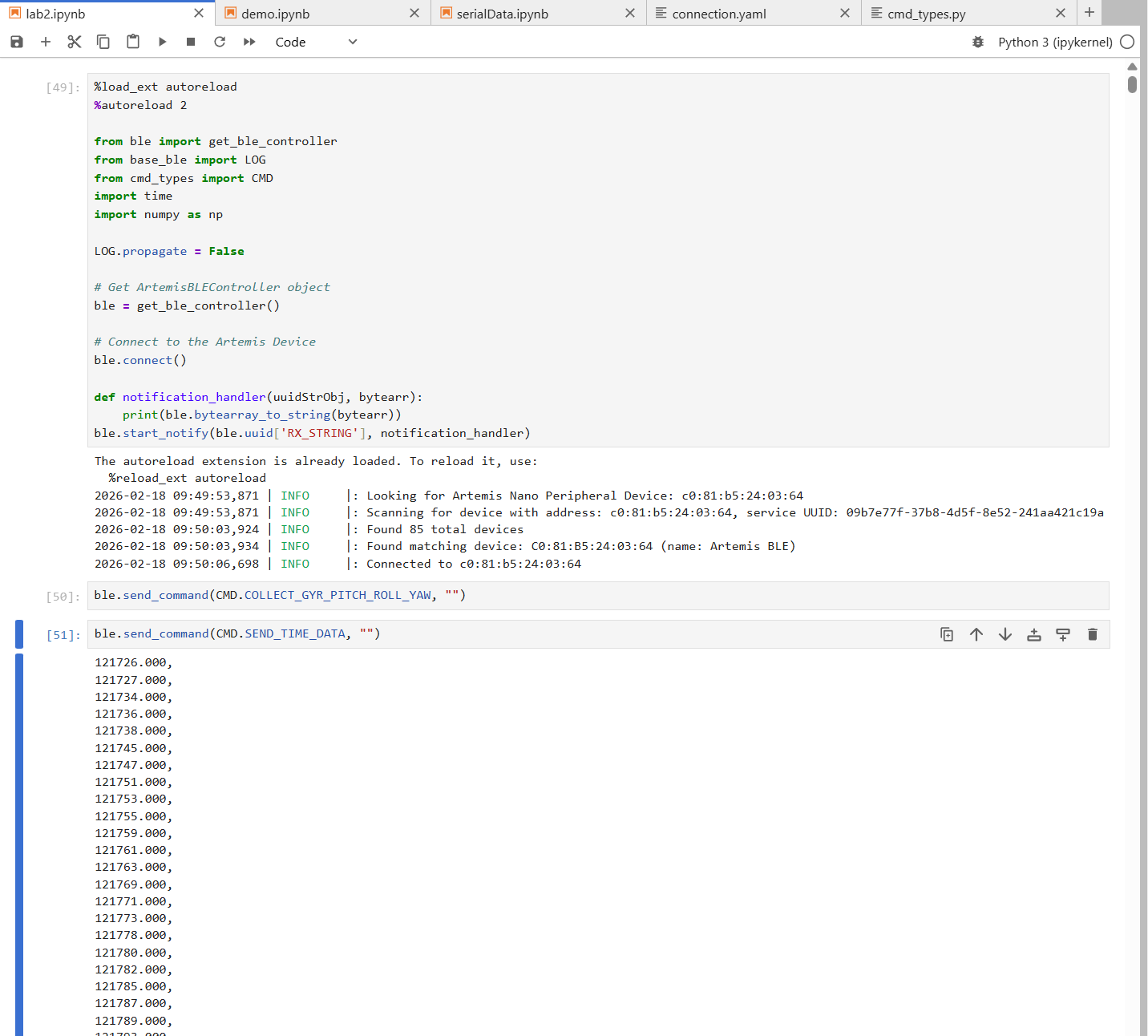Open the Code cell type dropdown
Screen dimensions: 1148x1036
[x=316, y=42]
